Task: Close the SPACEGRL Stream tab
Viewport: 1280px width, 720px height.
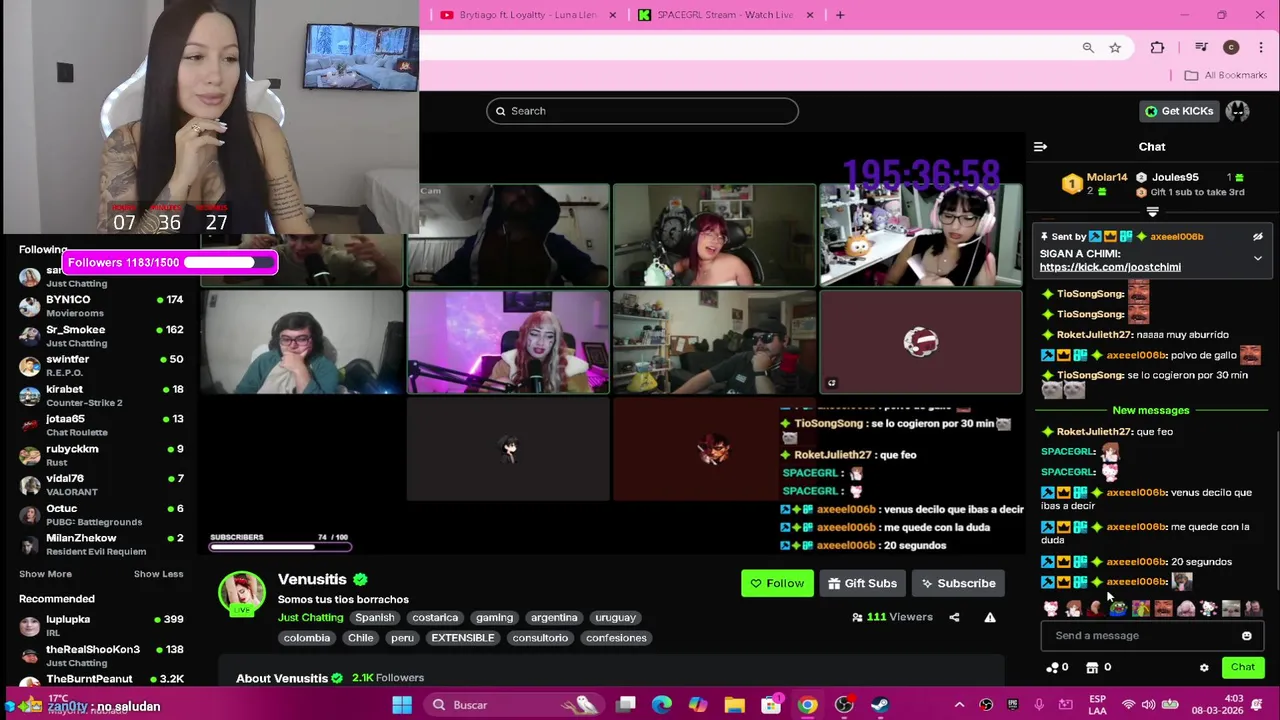Action: click(x=810, y=15)
